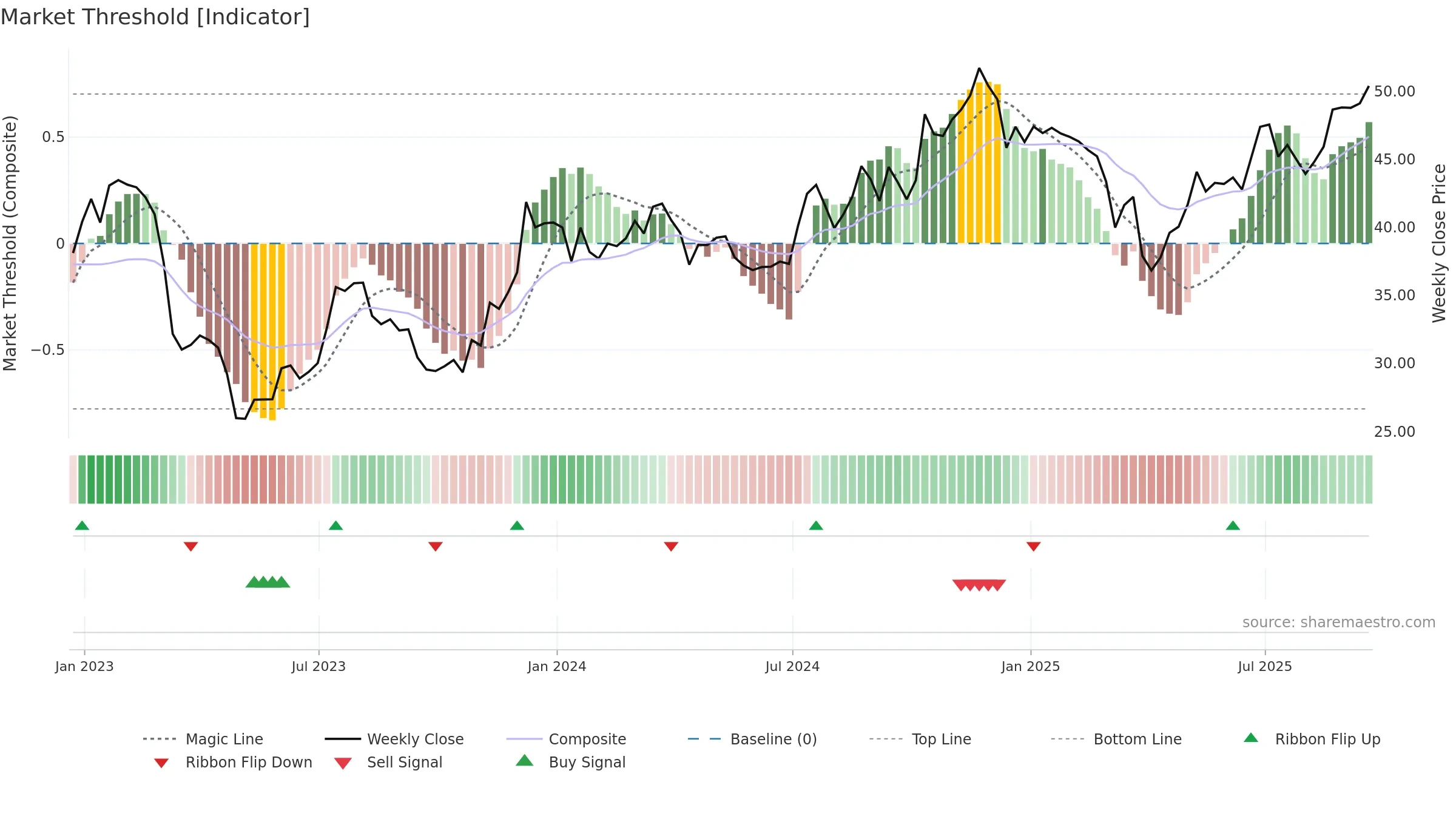The height and width of the screenshot is (819, 1456).
Task: Click the 30.00 price axis label
Action: click(1395, 363)
